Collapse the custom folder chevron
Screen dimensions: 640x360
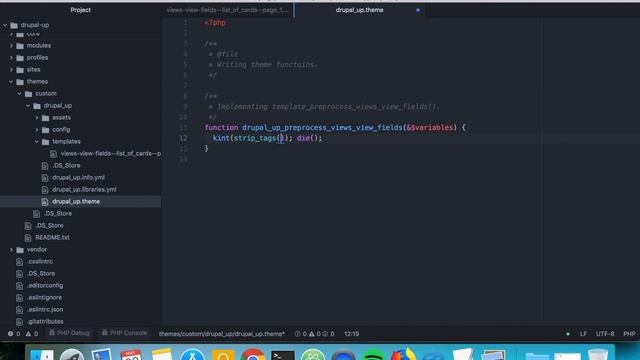tap(20, 93)
